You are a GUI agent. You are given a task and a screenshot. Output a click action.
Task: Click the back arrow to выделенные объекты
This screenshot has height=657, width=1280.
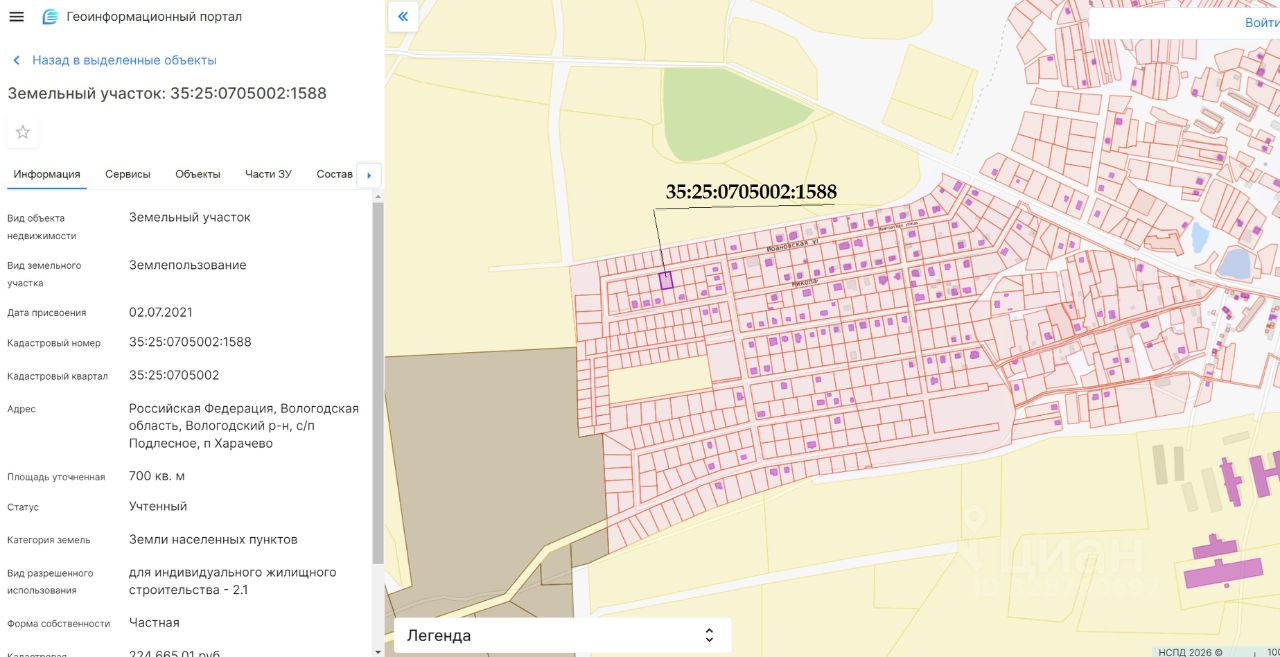[16, 61]
